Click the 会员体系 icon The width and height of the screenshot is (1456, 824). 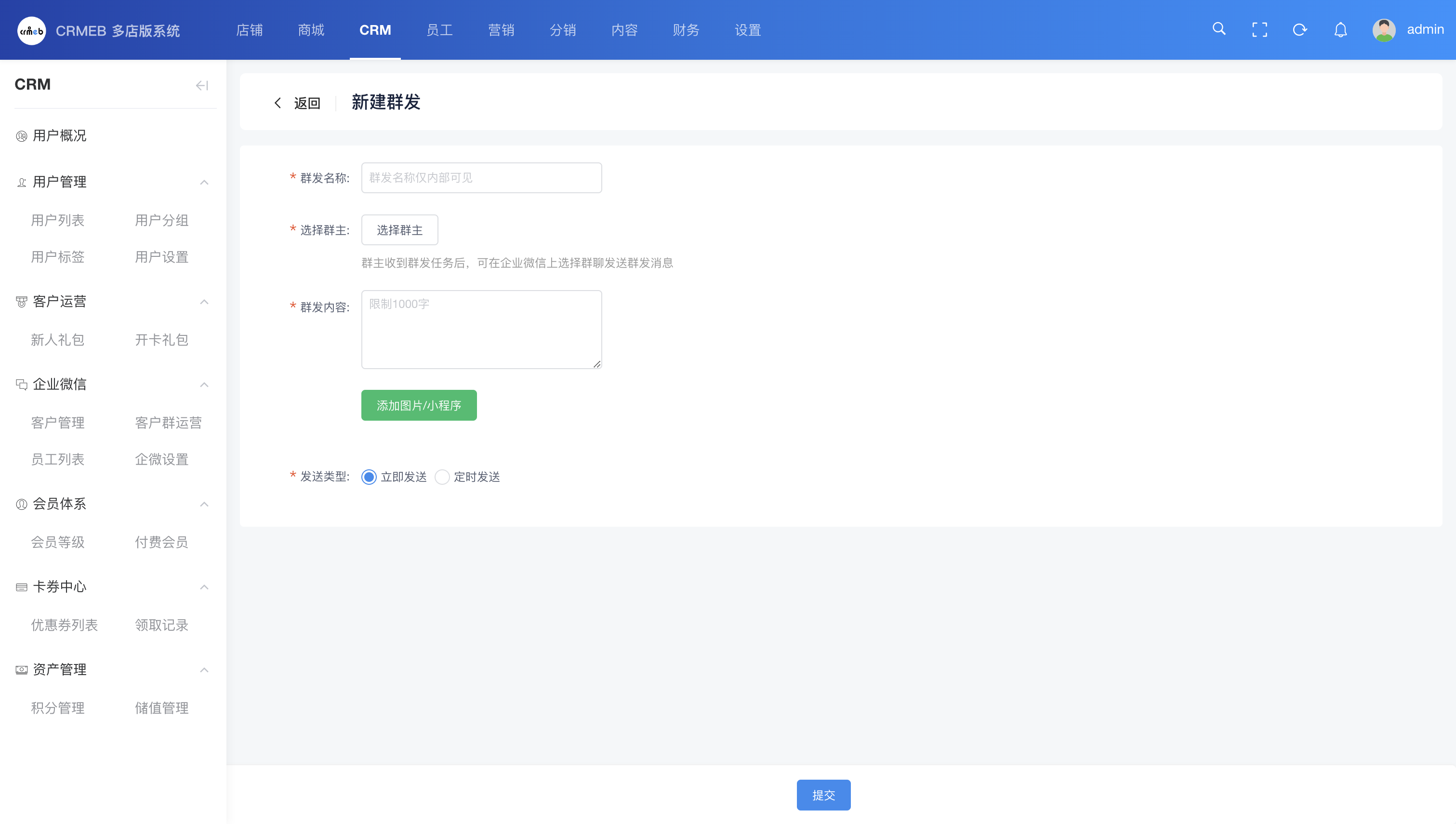22,504
